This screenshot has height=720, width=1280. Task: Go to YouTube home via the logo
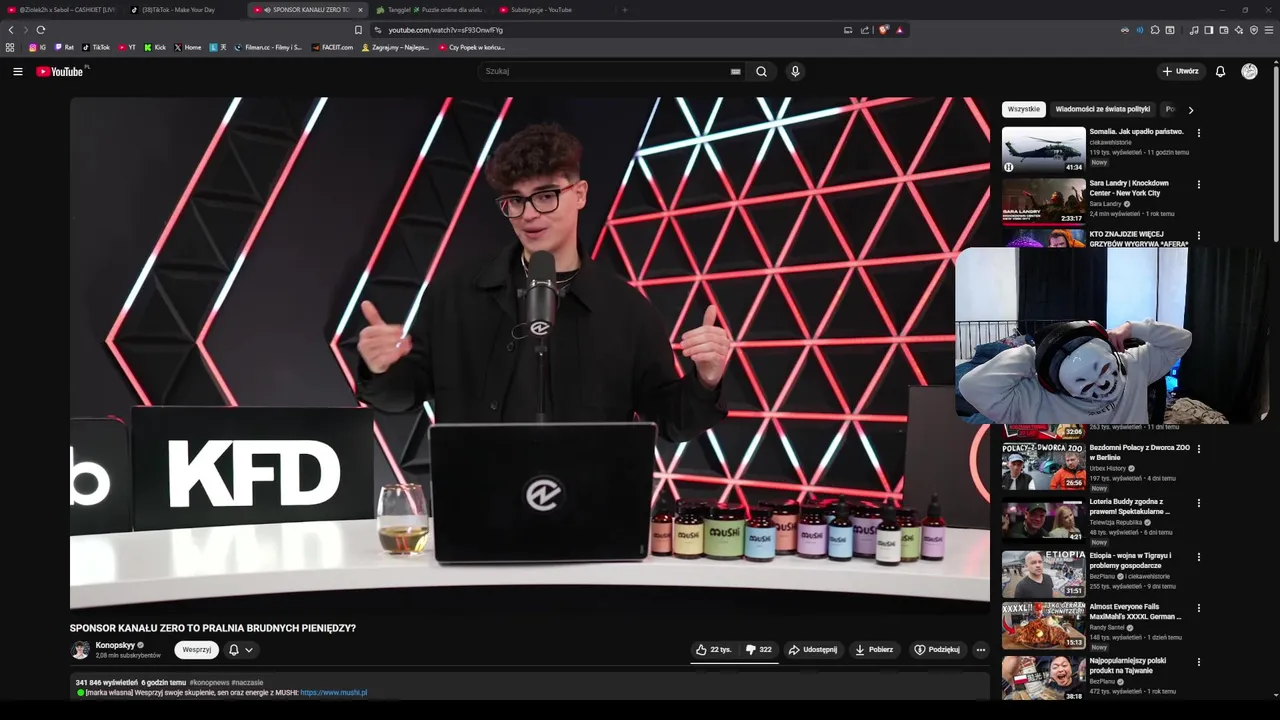coord(60,71)
